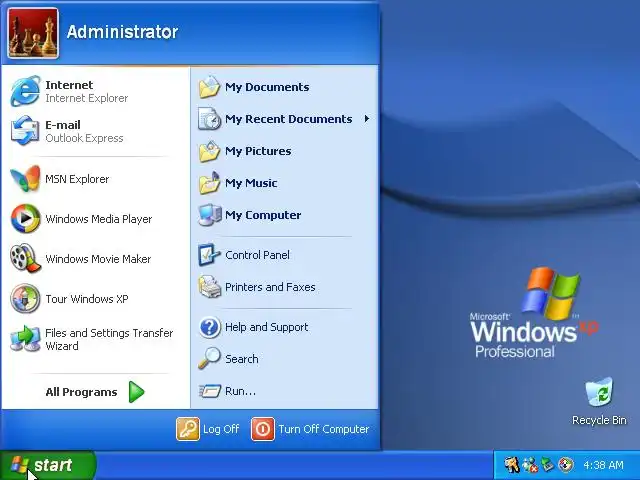Screen dimensions: 640x480
Task: Choose MSN Explorer text in the menu
Action: pyautogui.click(x=77, y=179)
